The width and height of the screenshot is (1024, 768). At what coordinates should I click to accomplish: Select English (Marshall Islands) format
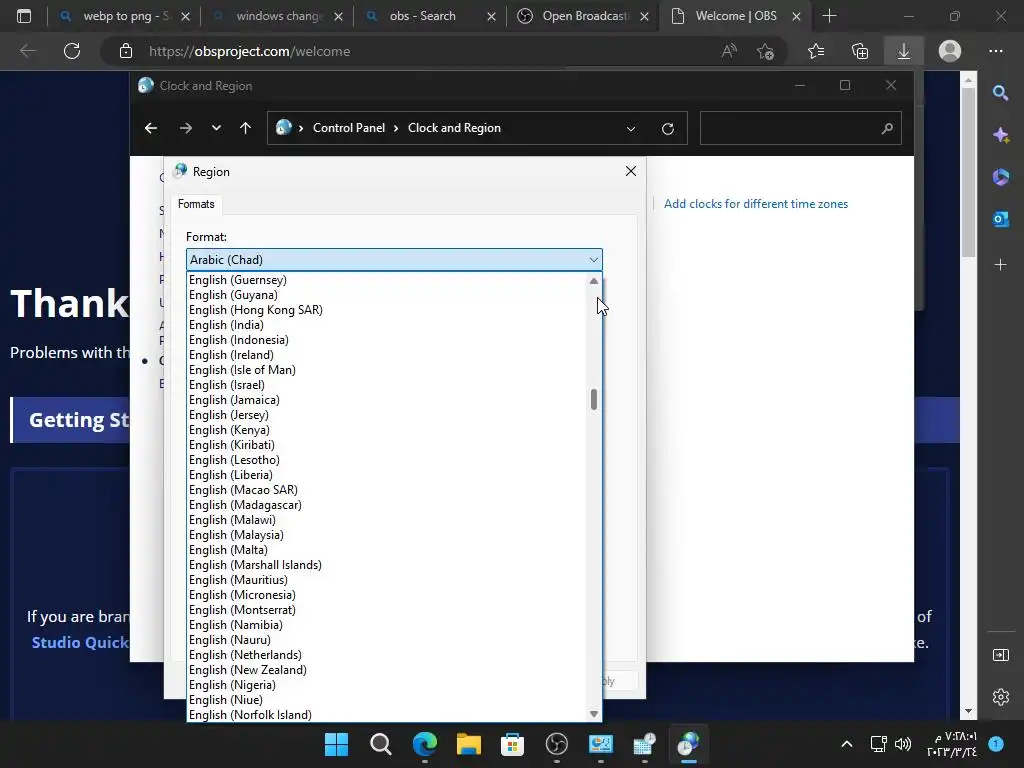(255, 565)
